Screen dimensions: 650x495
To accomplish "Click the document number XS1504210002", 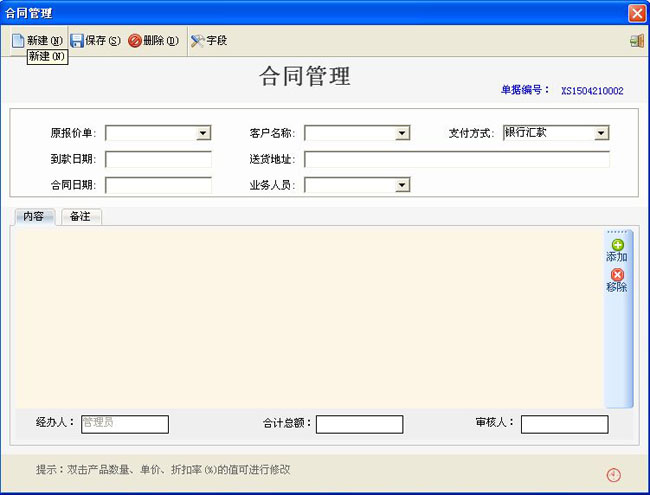I will (592, 91).
